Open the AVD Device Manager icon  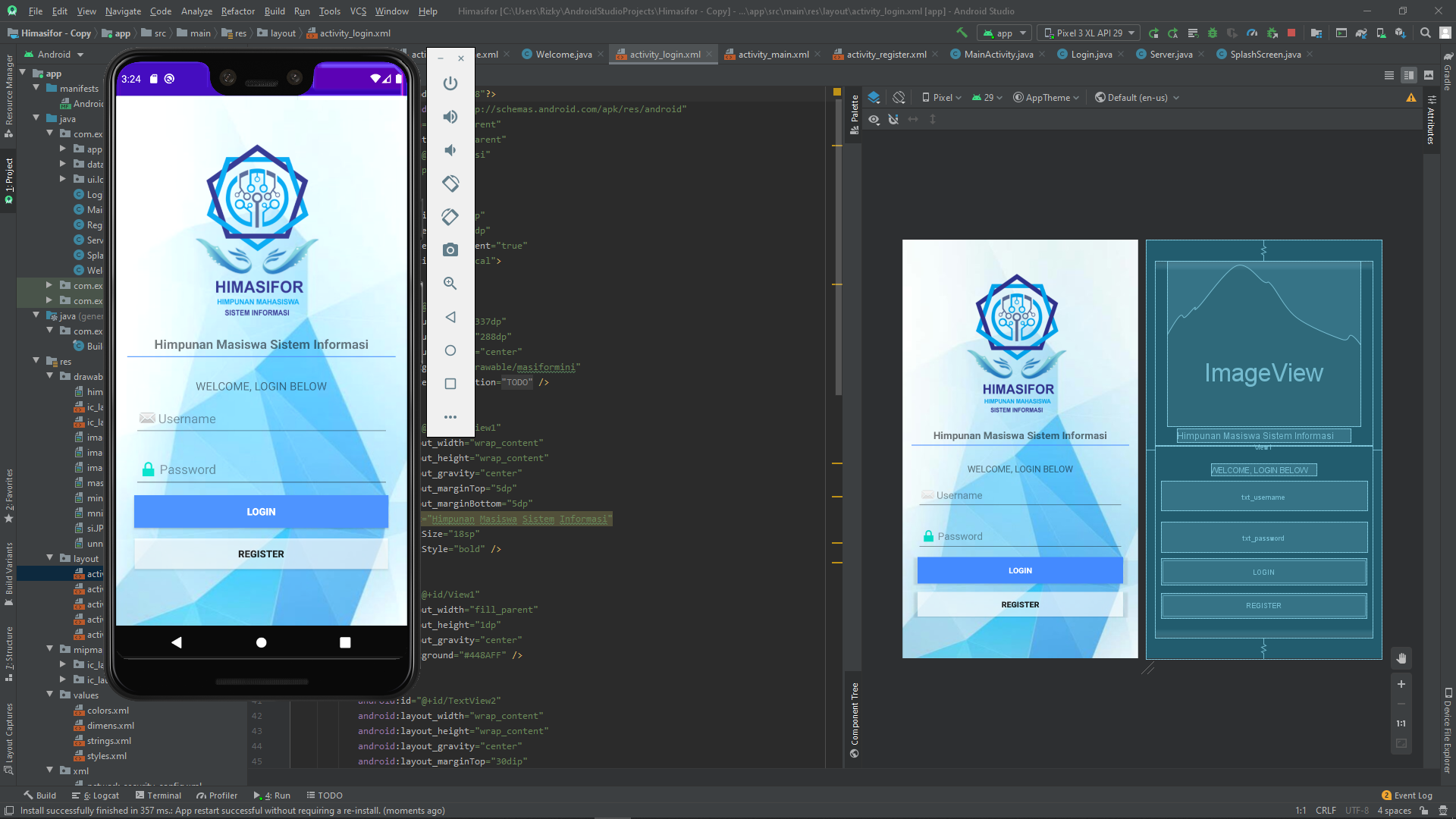coord(1379,33)
